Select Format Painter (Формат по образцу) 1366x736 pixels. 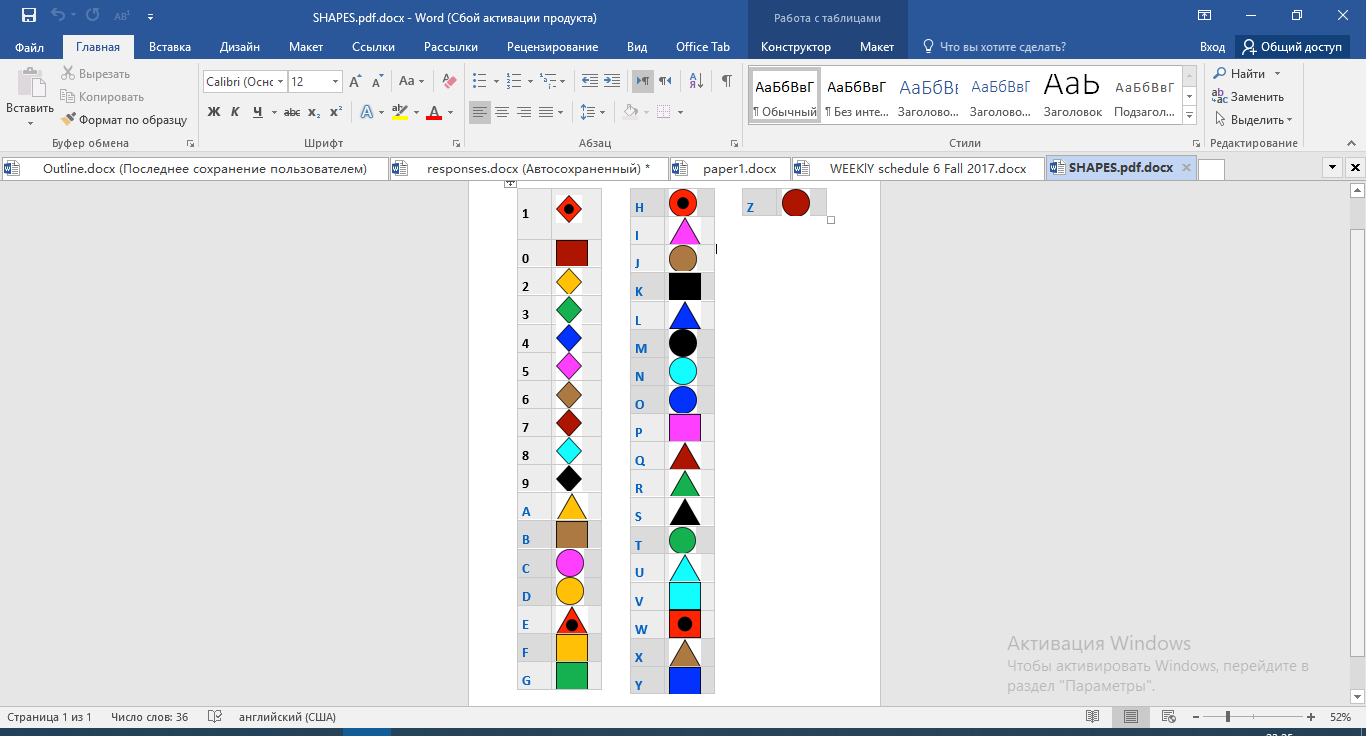(124, 120)
